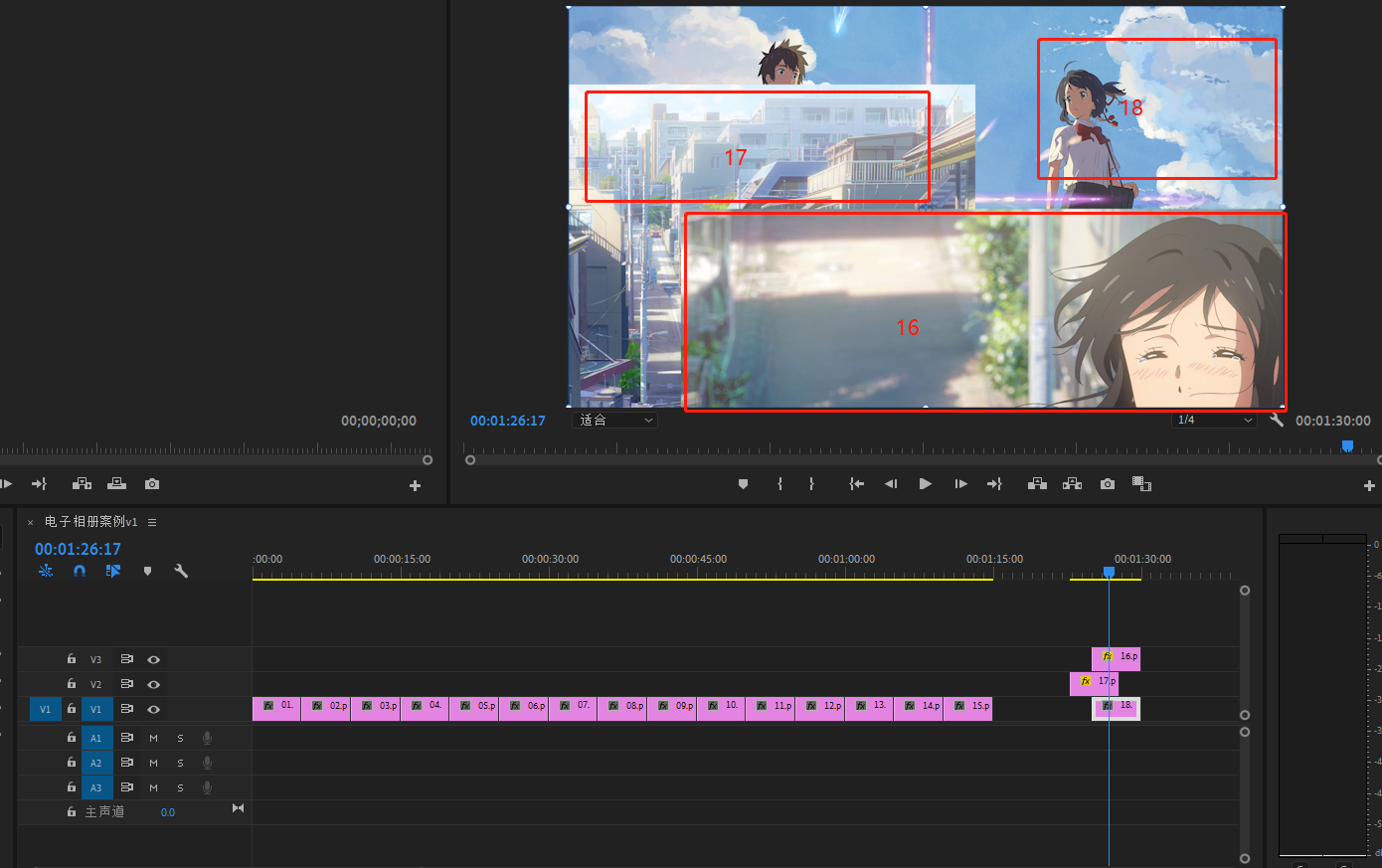Open timeline display settings wrench

(181, 571)
